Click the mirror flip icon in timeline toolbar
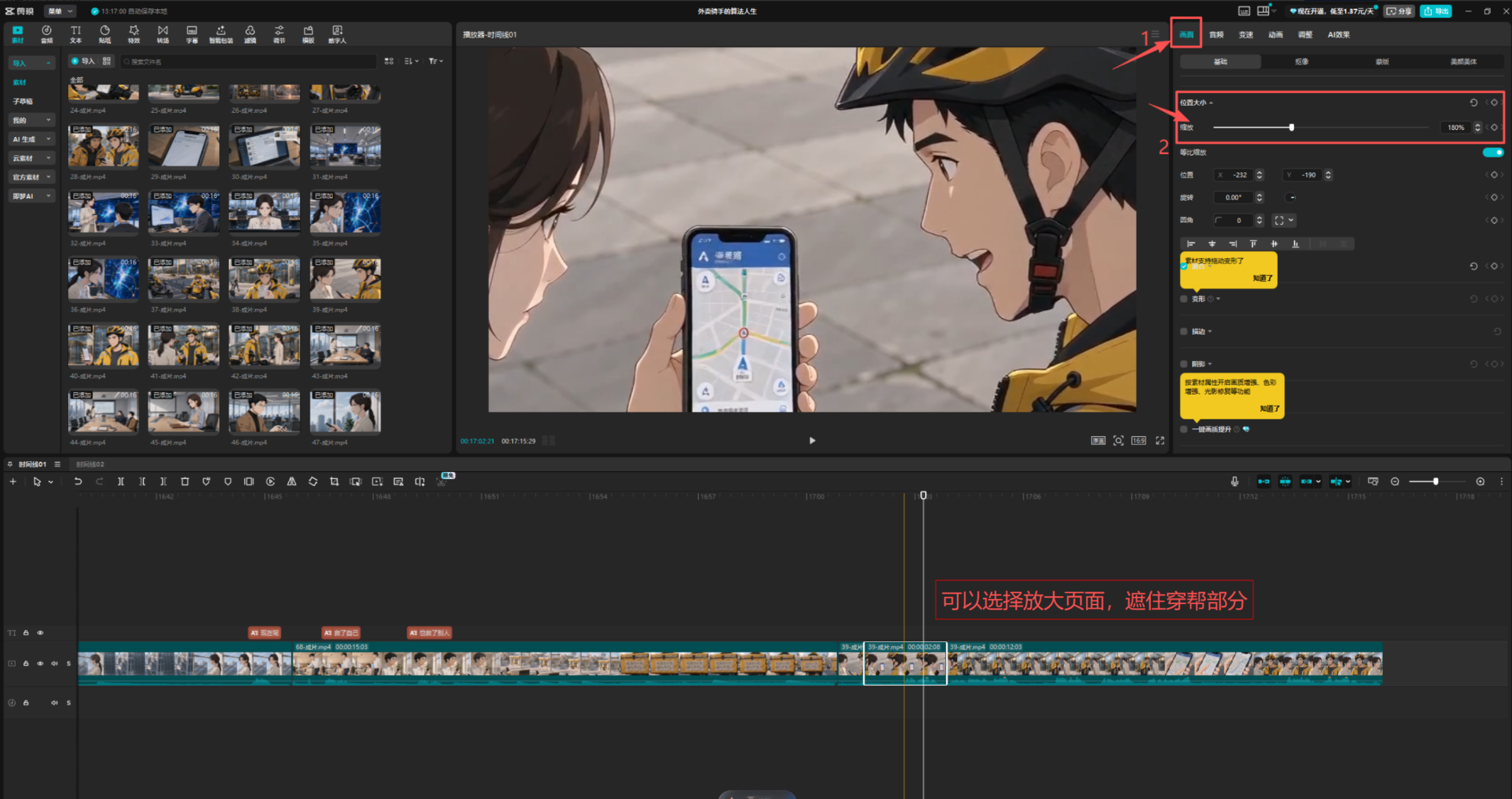Image resolution: width=1512 pixels, height=799 pixels. (292, 481)
